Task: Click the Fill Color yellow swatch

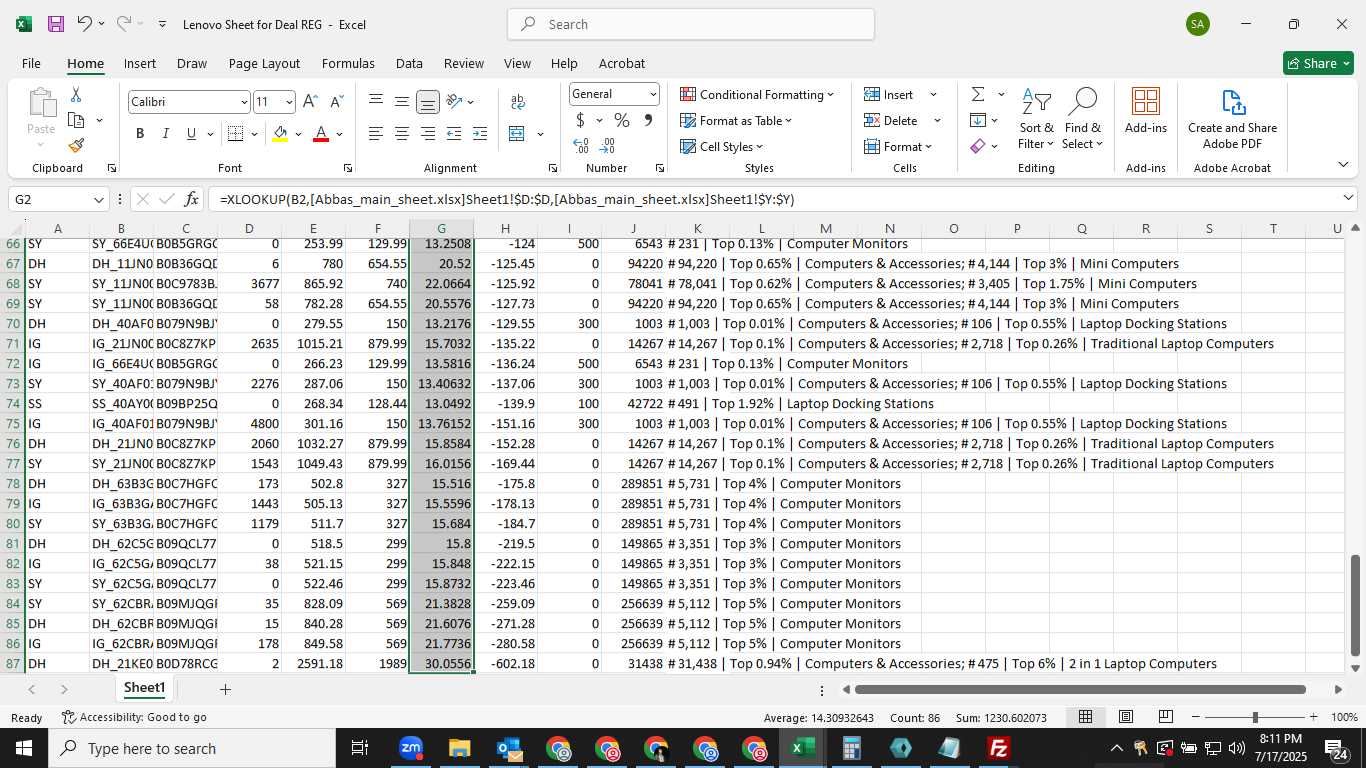Action: (x=280, y=133)
